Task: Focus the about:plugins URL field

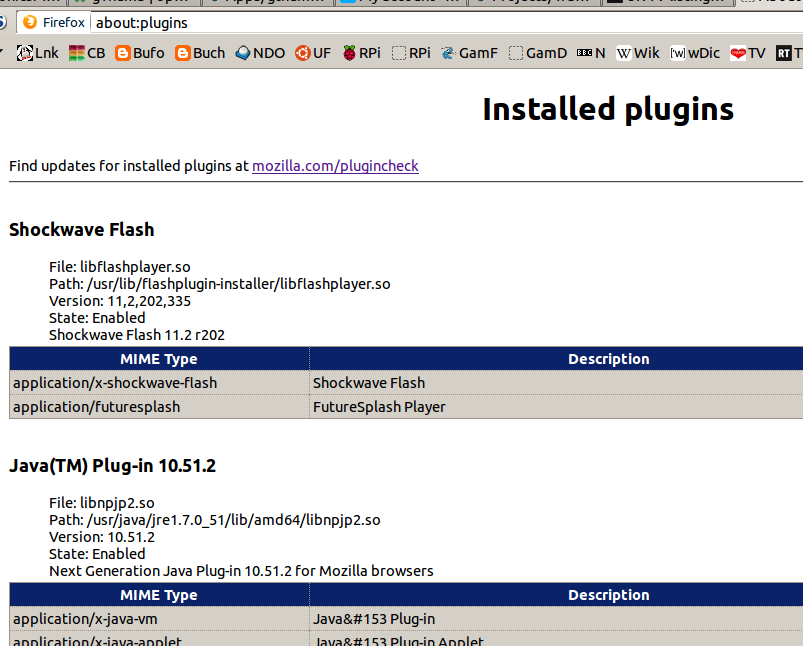Action: coord(446,23)
